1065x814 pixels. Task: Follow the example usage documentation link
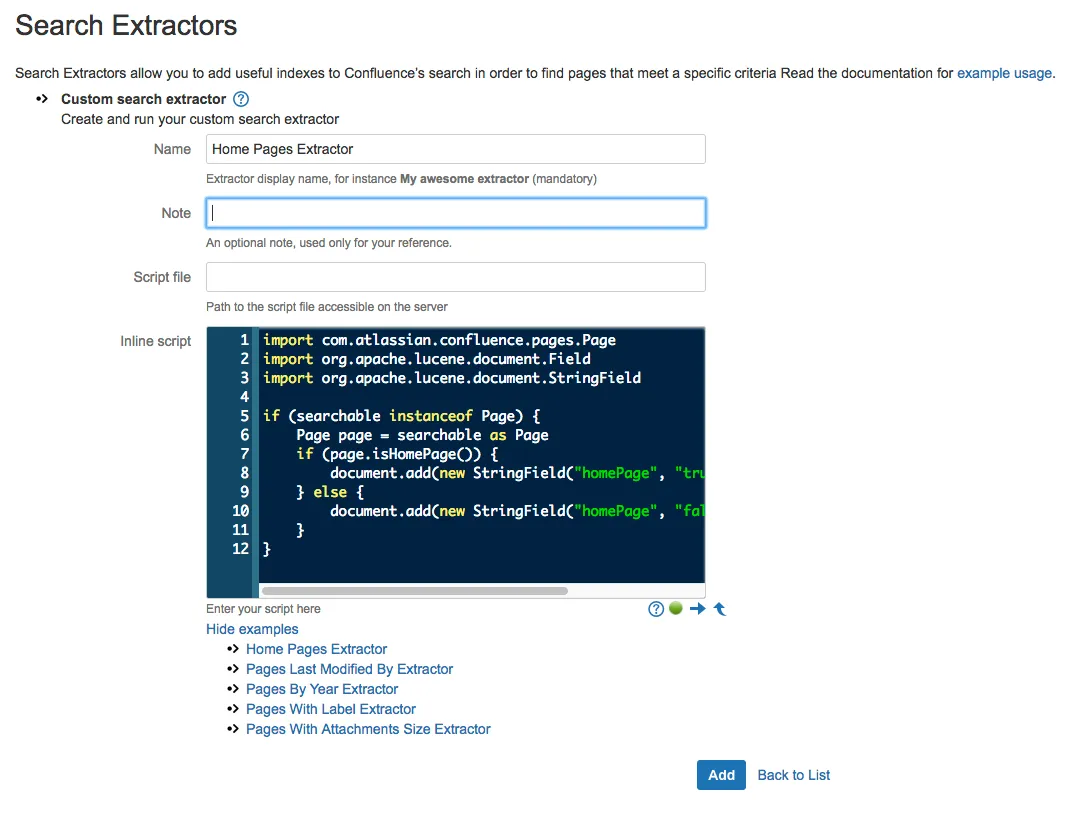[1004, 73]
